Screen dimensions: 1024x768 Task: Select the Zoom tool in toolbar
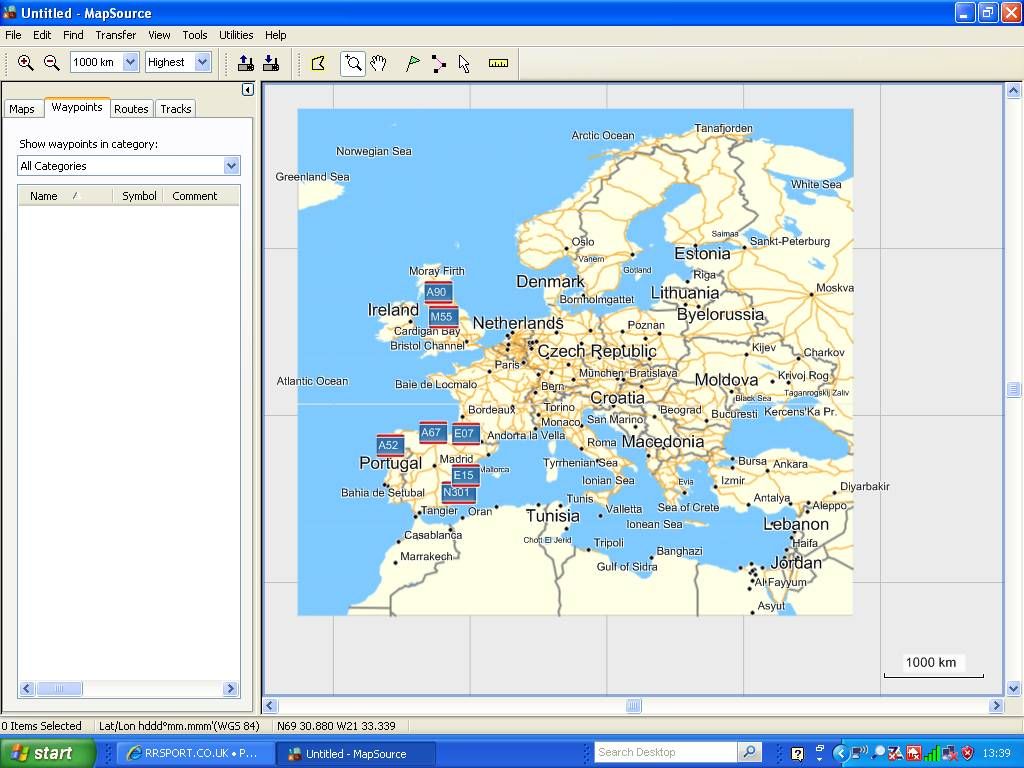[353, 63]
